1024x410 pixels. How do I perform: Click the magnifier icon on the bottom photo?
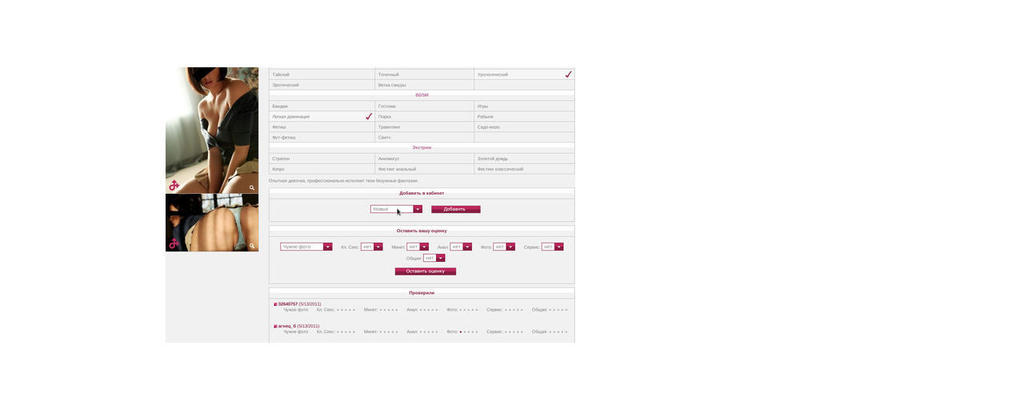click(x=252, y=245)
